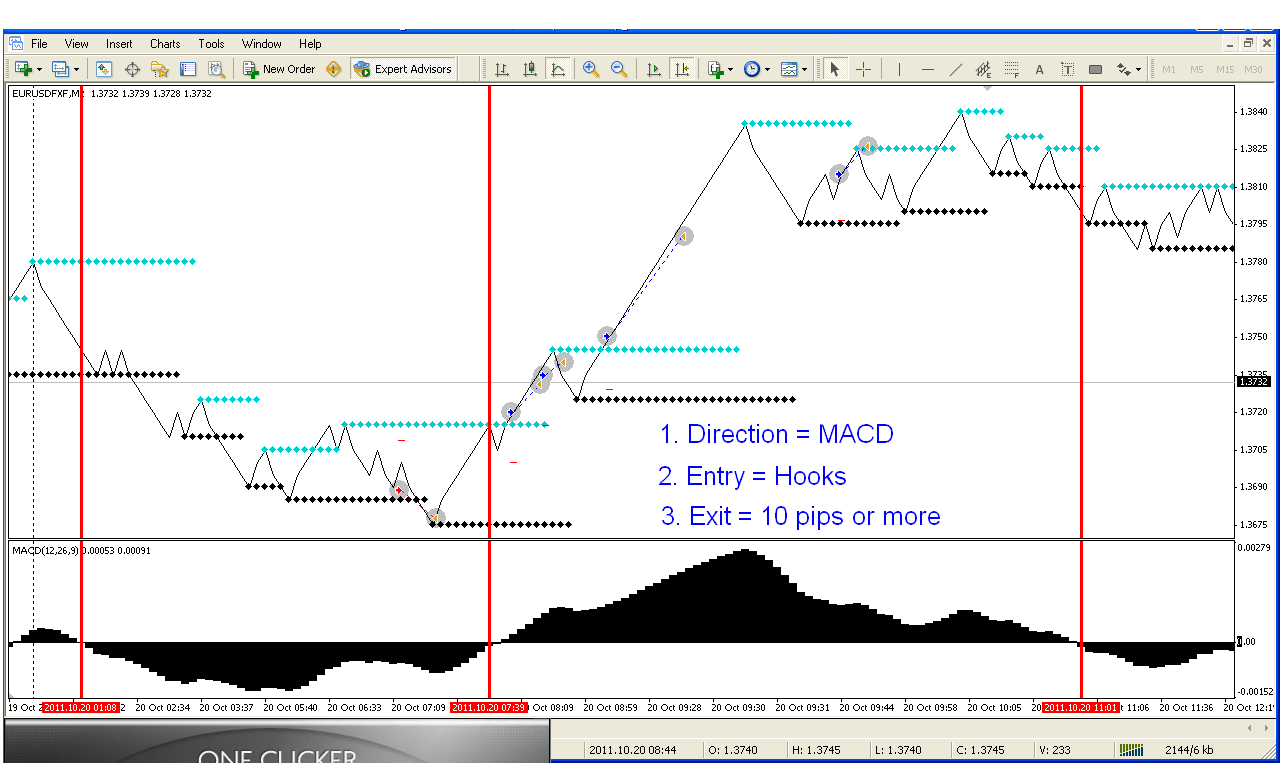Switch chart to Bar Chart mode
Viewport: 1280px width, 763px height.
(502, 69)
